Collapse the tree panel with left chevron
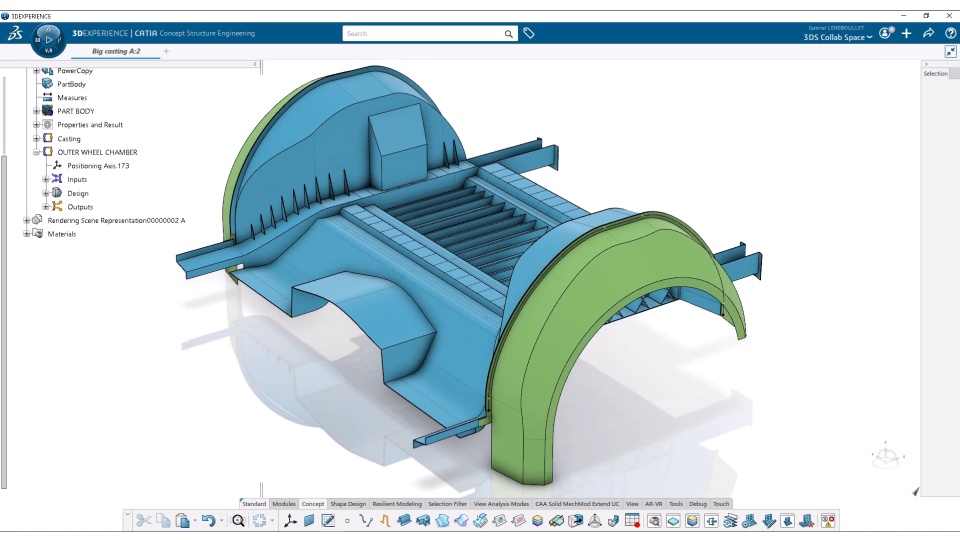 point(255,64)
